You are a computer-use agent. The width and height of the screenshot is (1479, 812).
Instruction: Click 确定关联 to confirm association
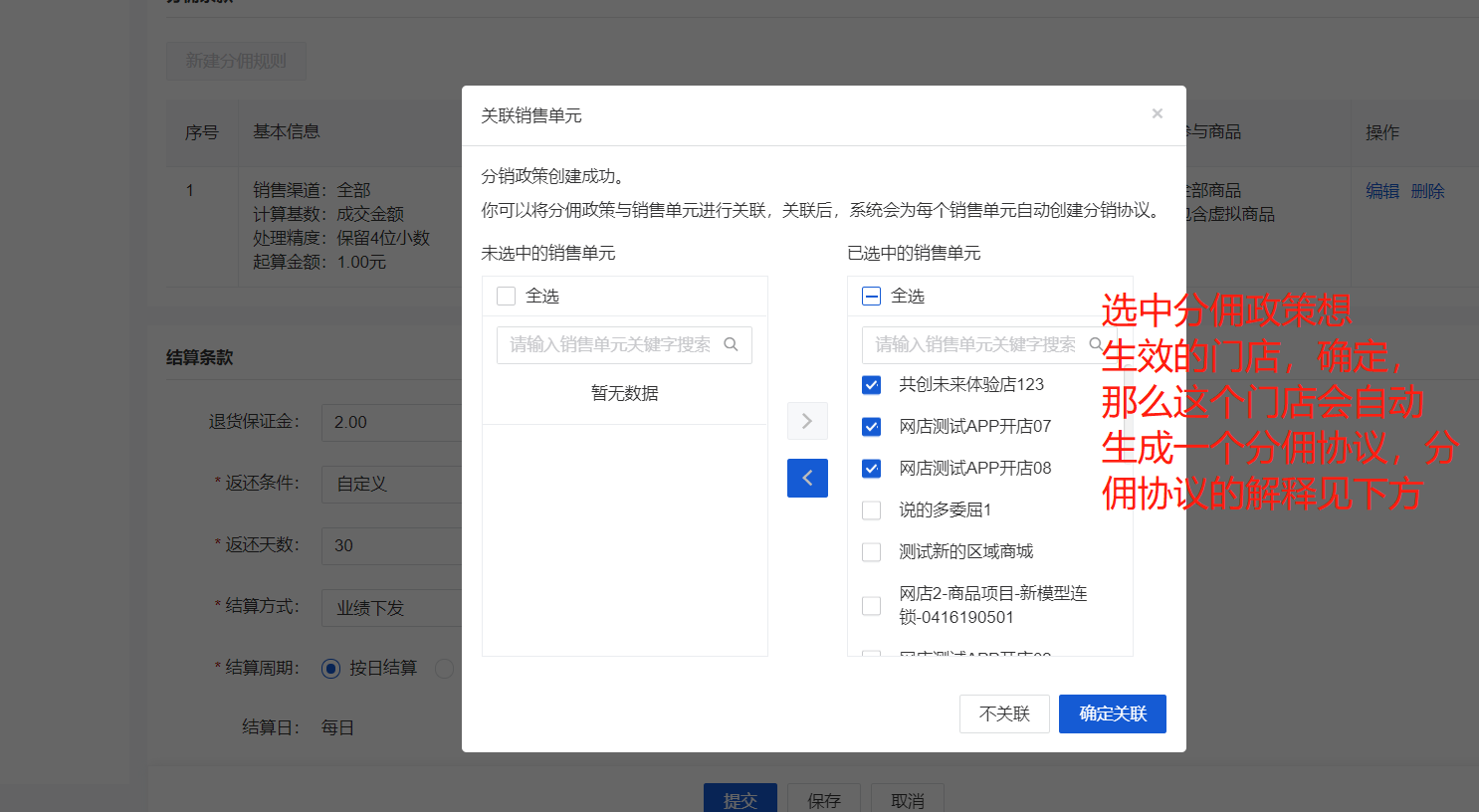1112,713
